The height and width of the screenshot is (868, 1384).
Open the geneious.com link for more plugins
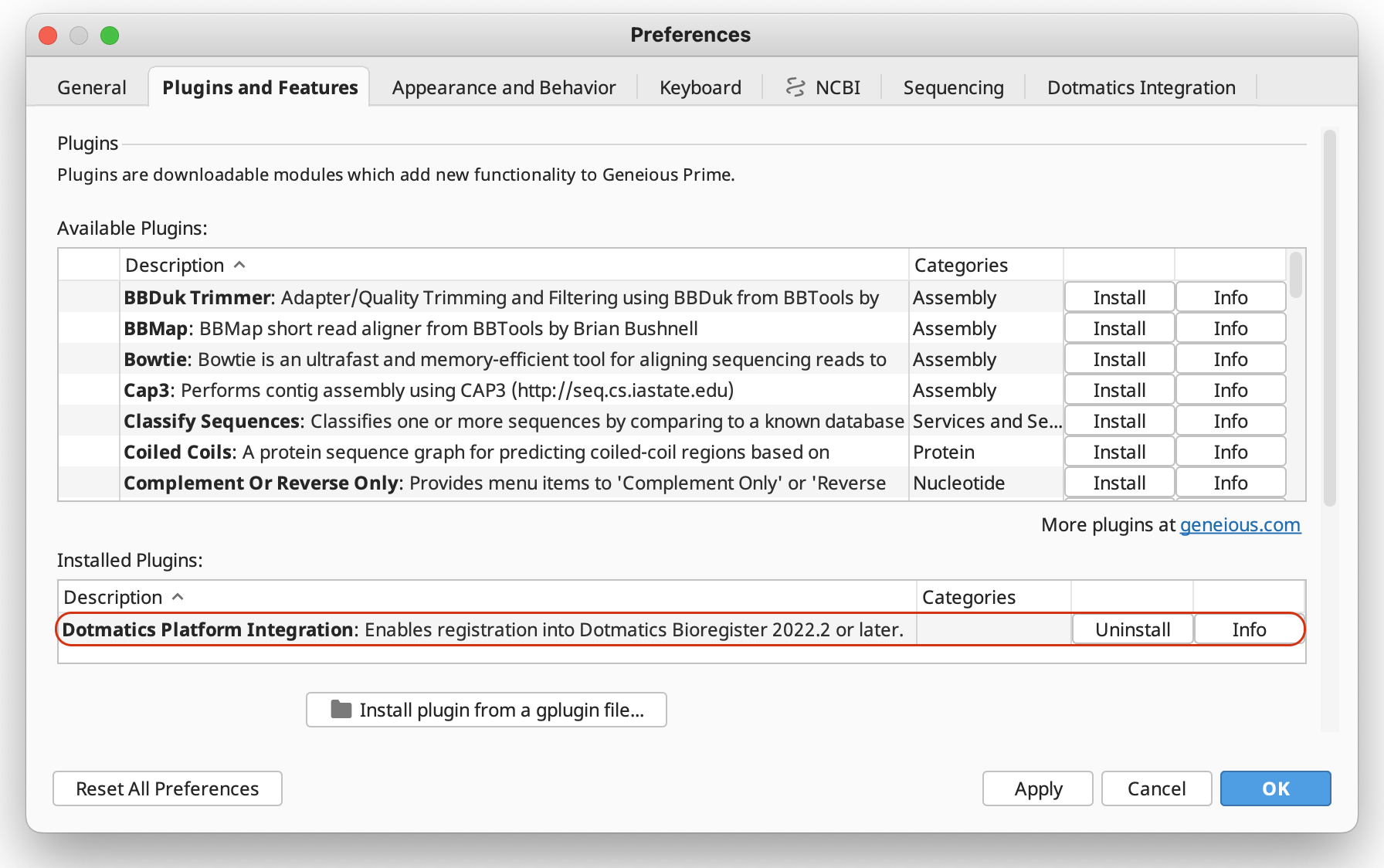point(1240,524)
